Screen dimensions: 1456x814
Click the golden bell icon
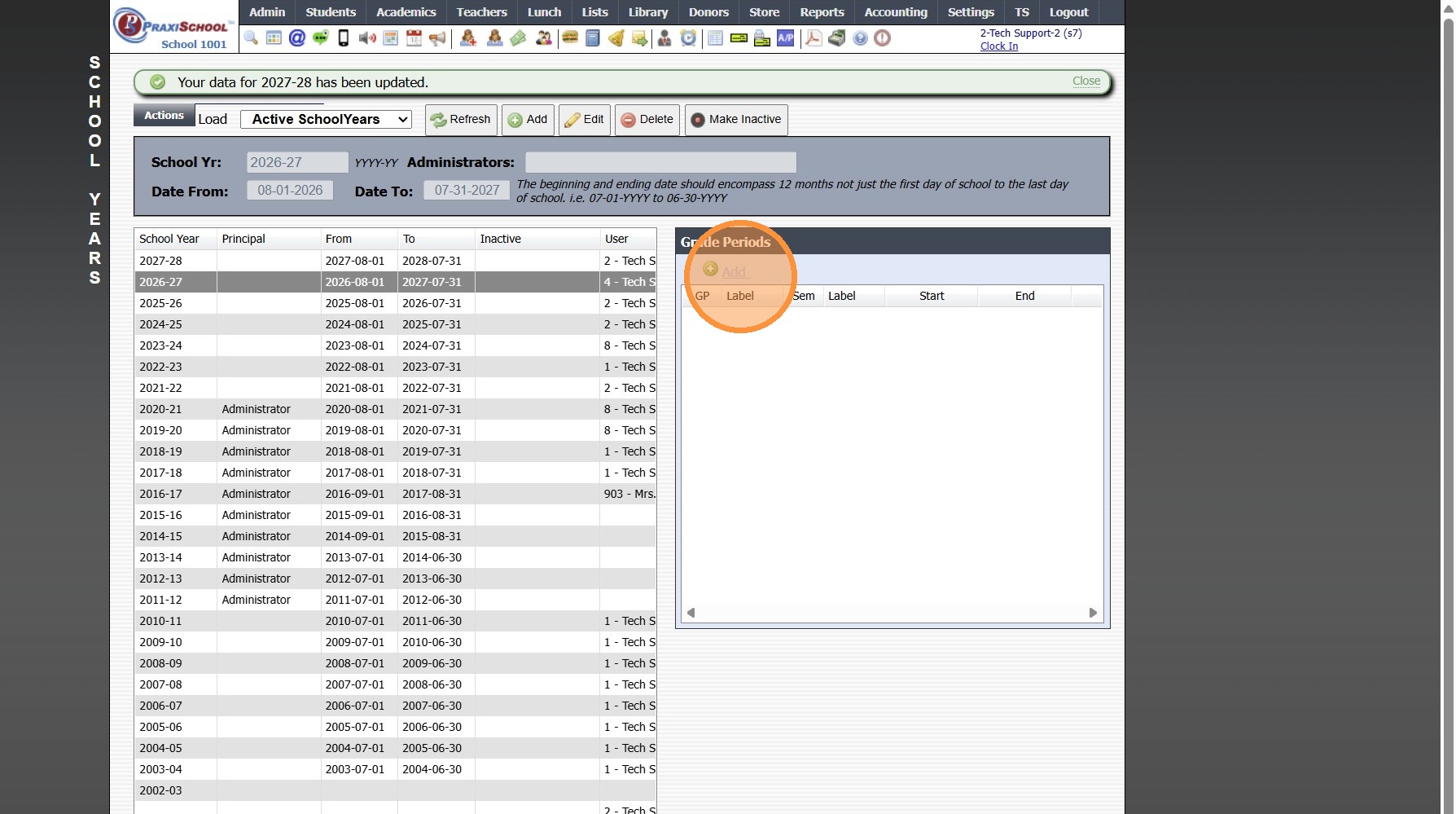click(x=616, y=38)
